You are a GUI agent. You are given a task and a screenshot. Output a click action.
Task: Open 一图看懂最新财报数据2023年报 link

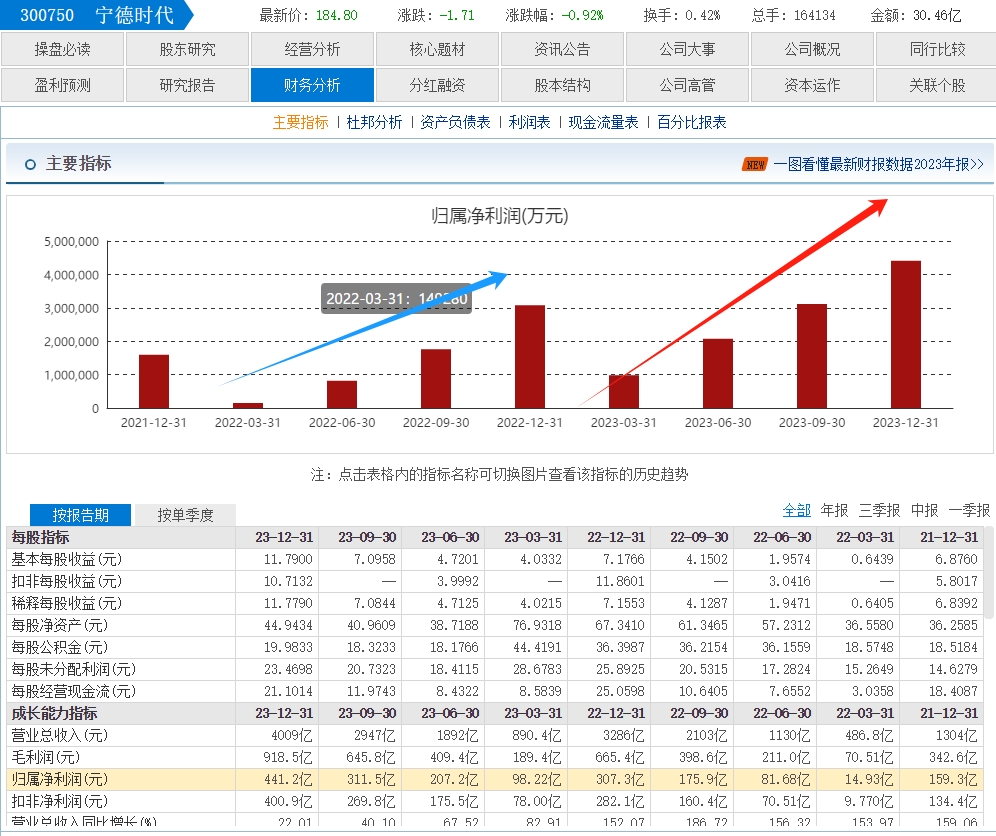click(x=878, y=165)
